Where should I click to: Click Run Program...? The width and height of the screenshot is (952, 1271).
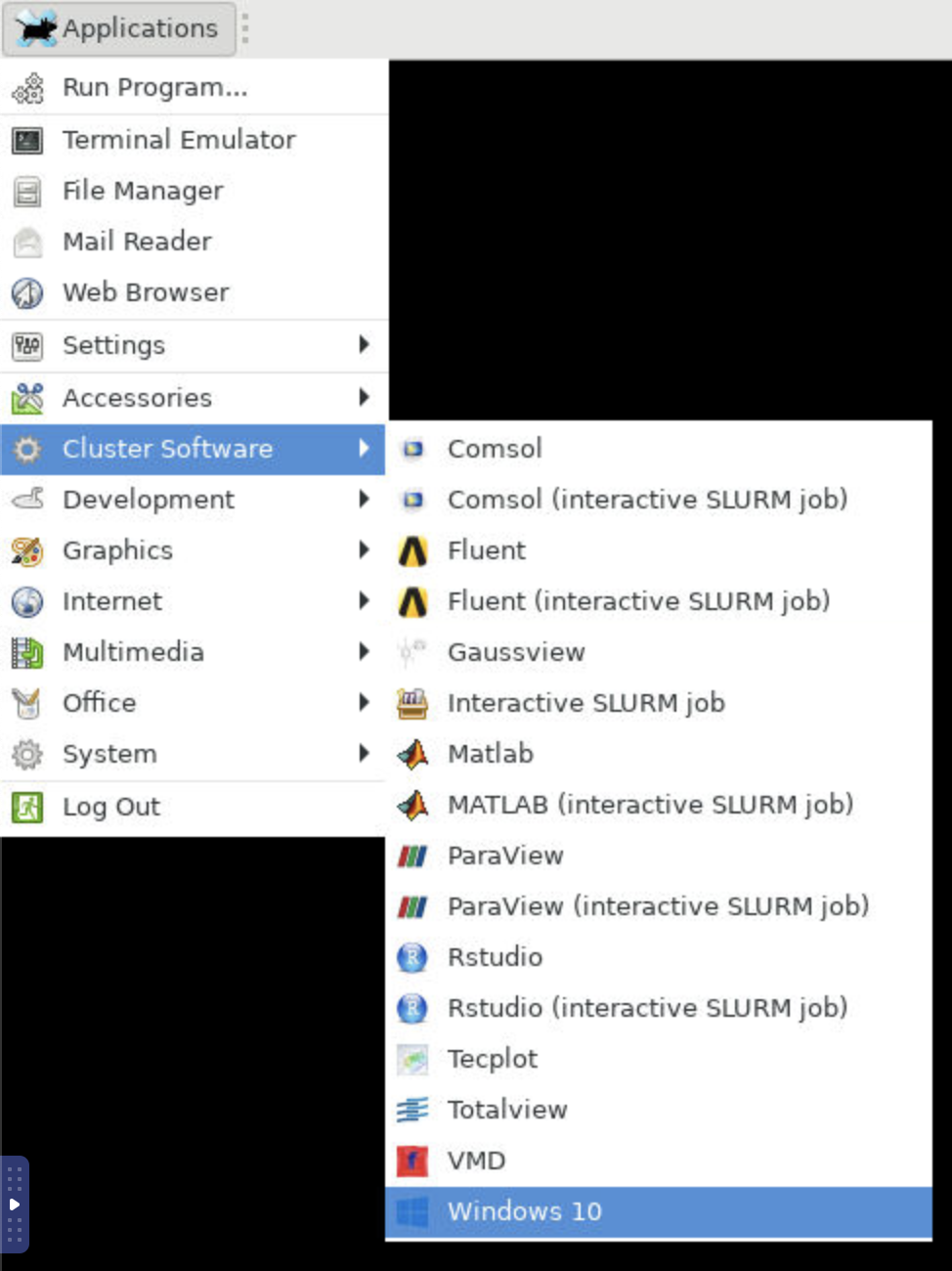pyautogui.click(x=154, y=87)
